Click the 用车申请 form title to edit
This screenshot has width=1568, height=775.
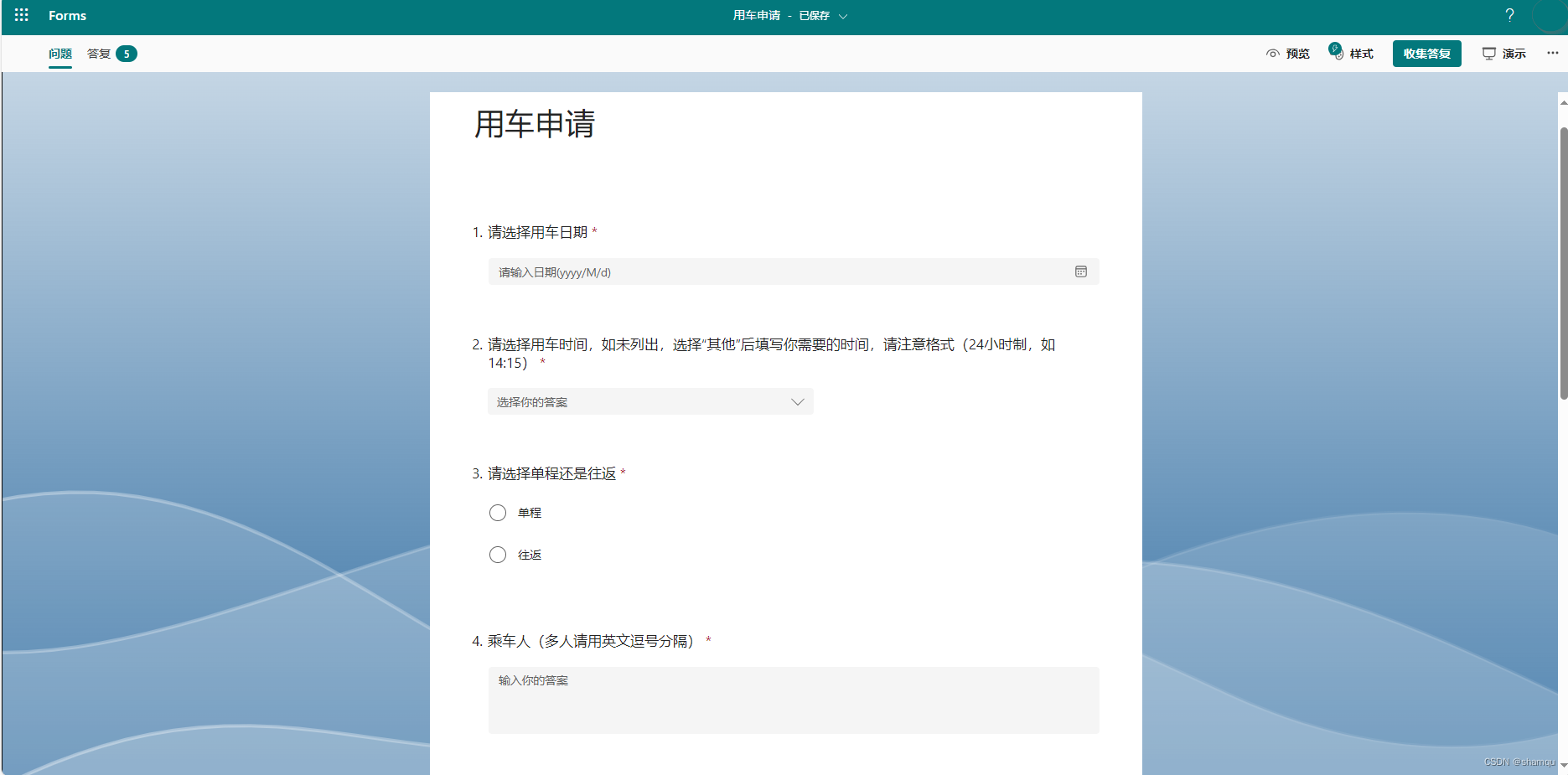pyautogui.click(x=534, y=124)
